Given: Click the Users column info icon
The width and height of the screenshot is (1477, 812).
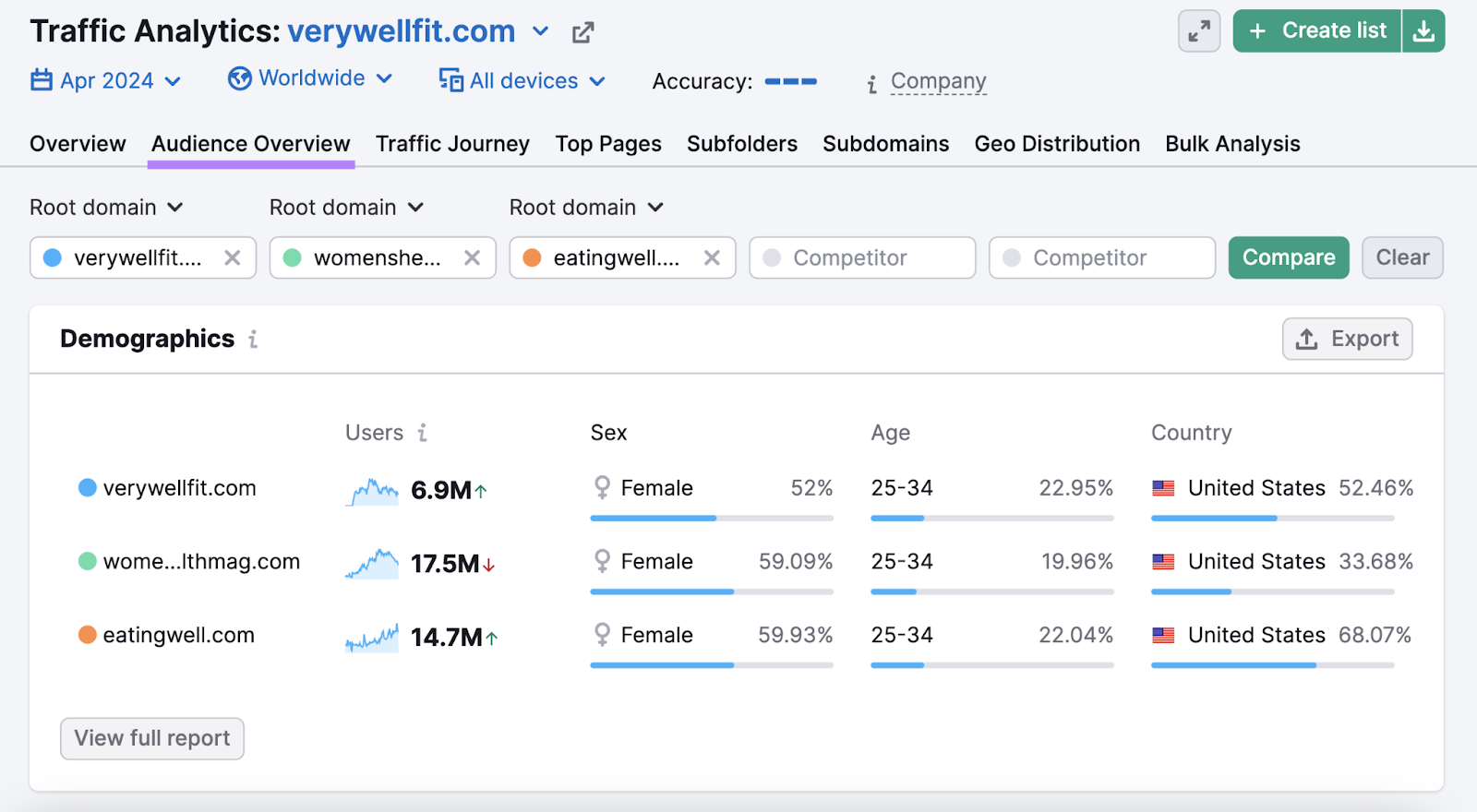Looking at the screenshot, I should pyautogui.click(x=422, y=433).
